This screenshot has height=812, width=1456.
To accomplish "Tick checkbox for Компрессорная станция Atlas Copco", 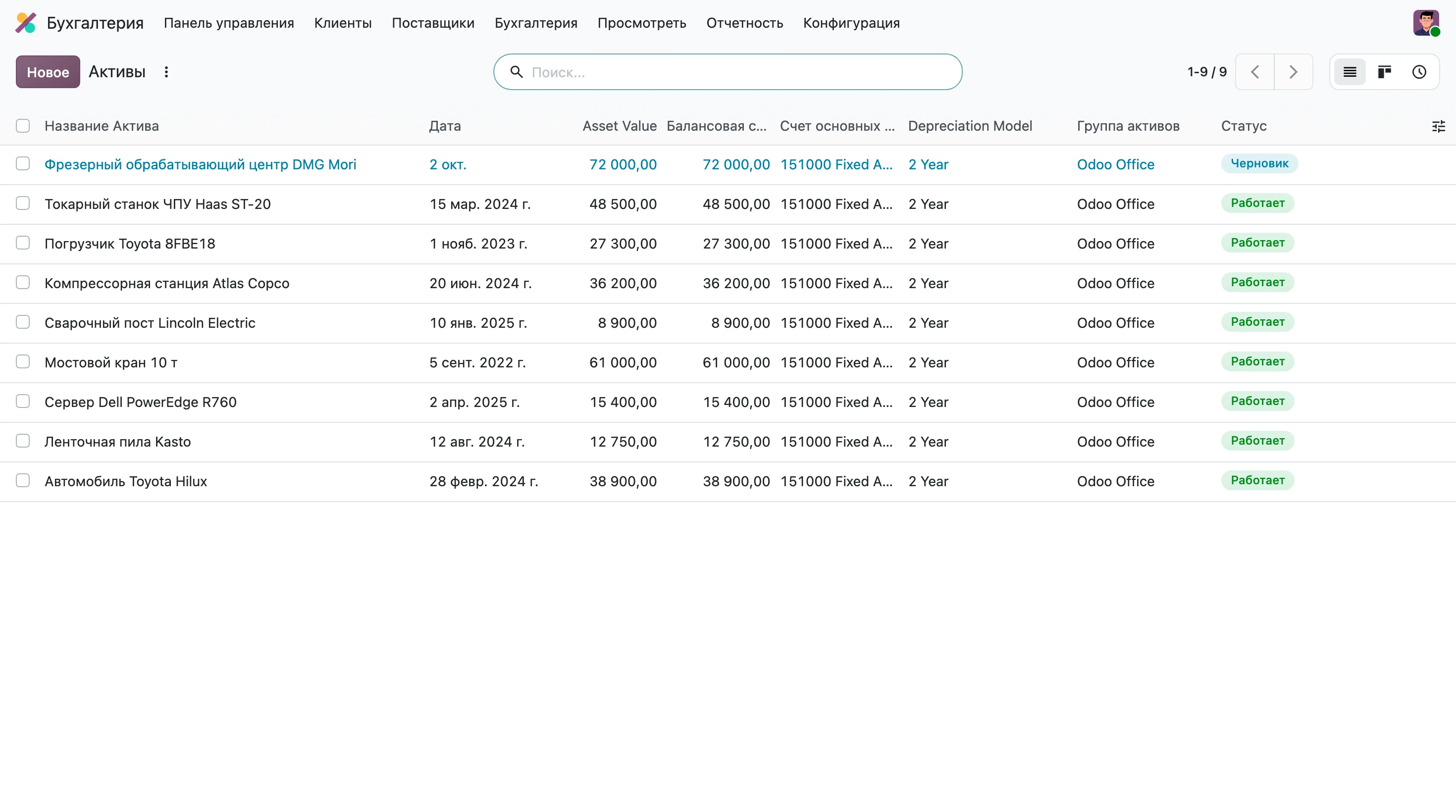I will (x=23, y=283).
